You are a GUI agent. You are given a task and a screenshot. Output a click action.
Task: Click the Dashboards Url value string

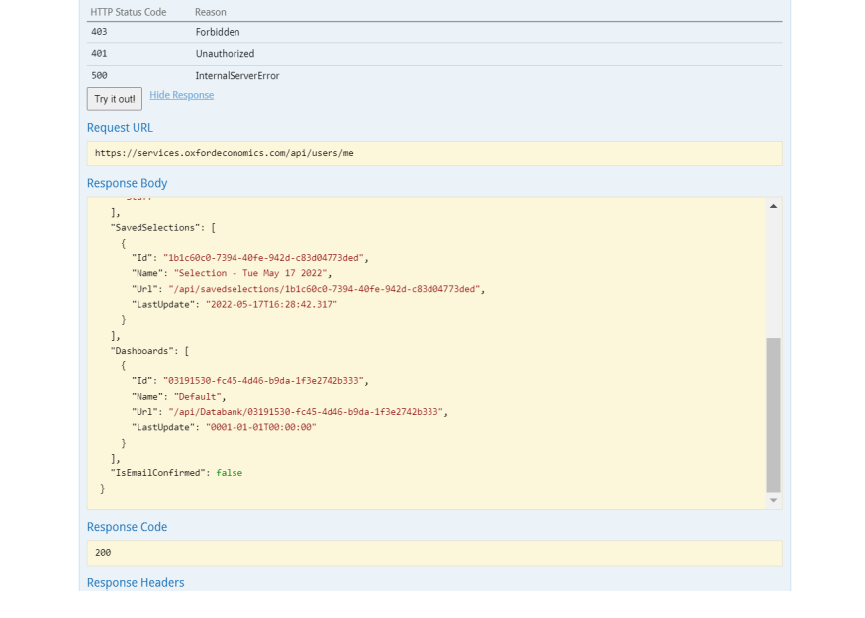click(x=304, y=412)
